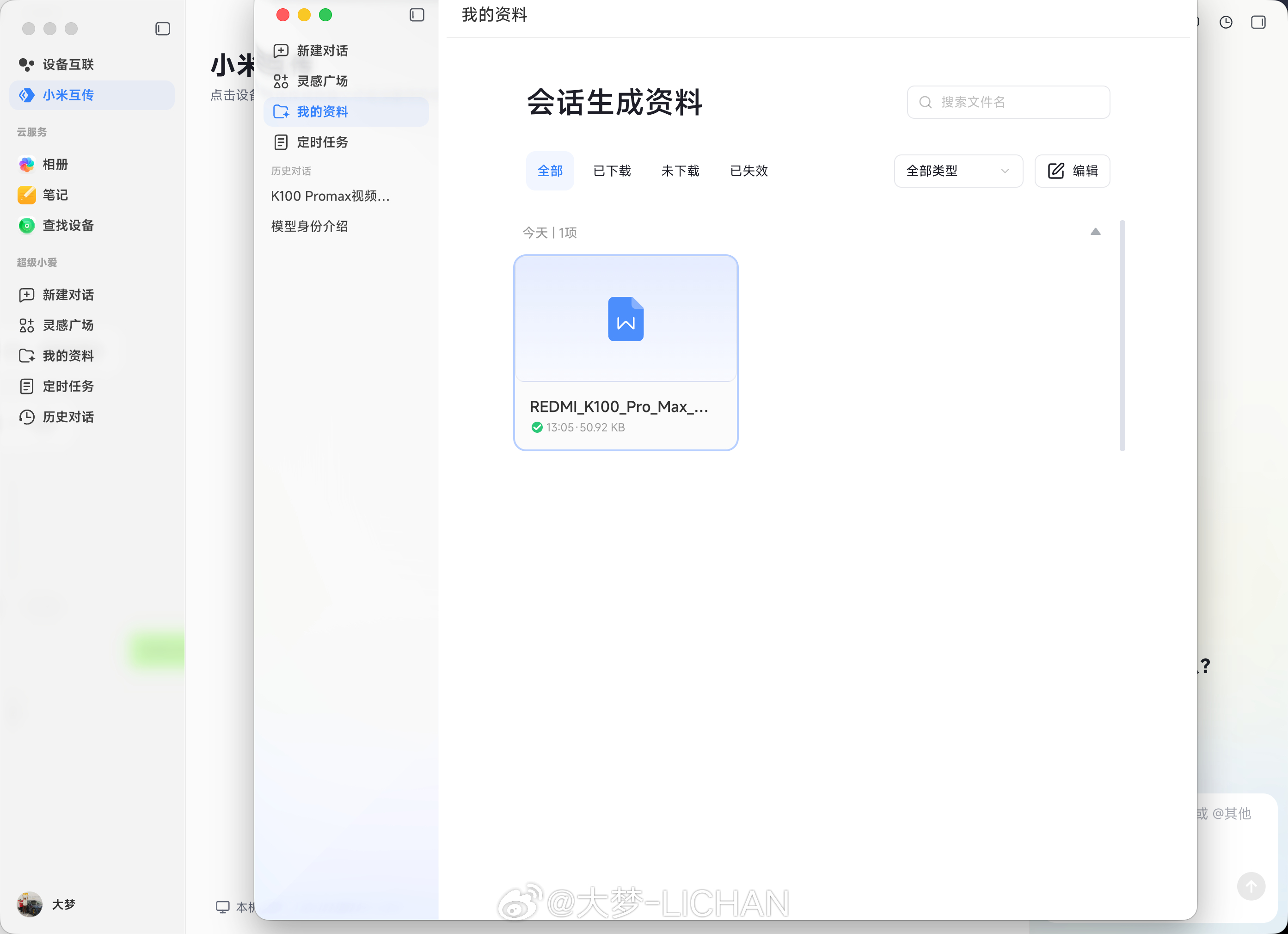Click the search magnifier icon
This screenshot has width=1288, height=934.
click(x=926, y=102)
